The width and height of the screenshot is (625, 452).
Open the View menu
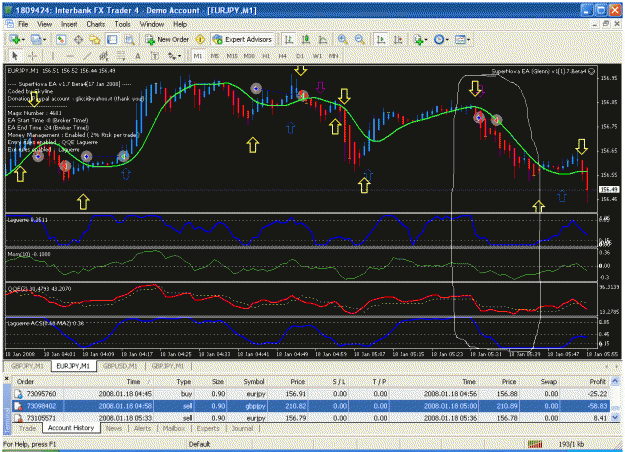click(x=45, y=24)
